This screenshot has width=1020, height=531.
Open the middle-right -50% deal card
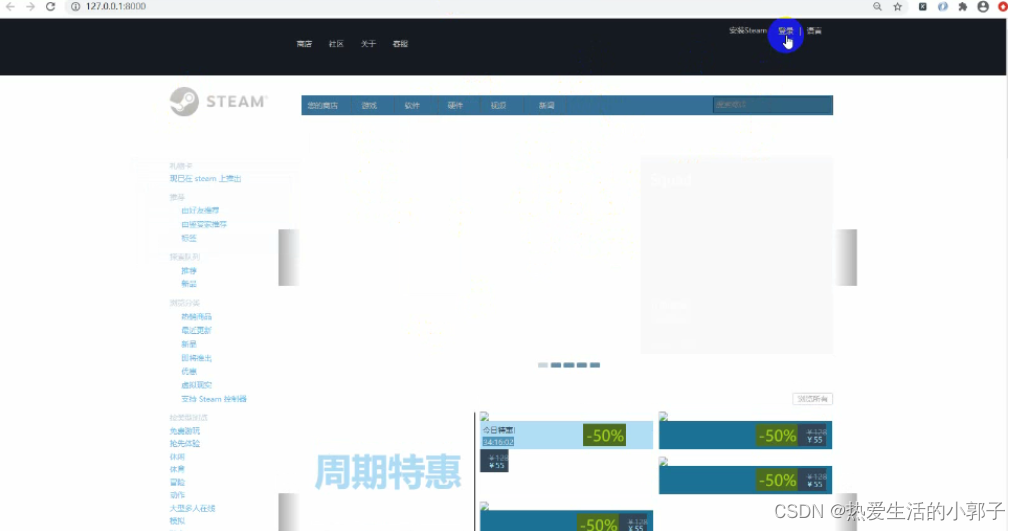coord(745,480)
